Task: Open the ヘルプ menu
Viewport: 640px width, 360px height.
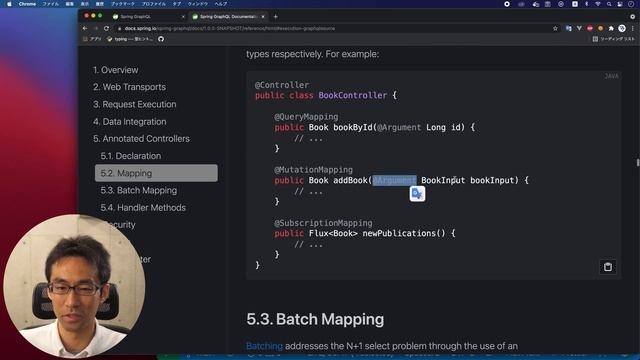Action: [221, 4]
